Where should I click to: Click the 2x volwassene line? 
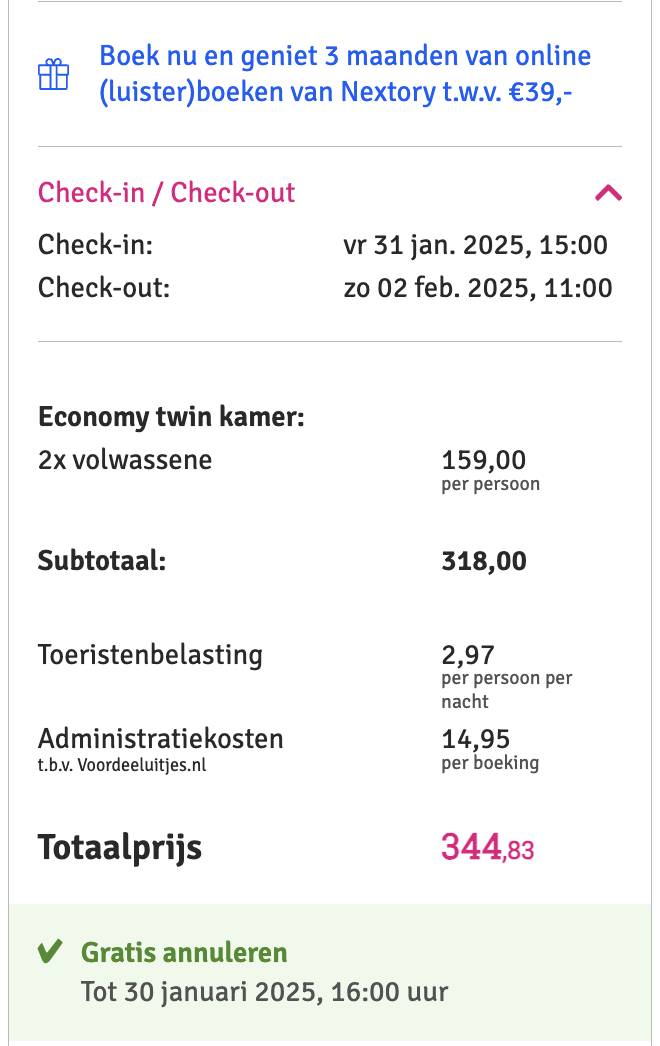point(125,460)
